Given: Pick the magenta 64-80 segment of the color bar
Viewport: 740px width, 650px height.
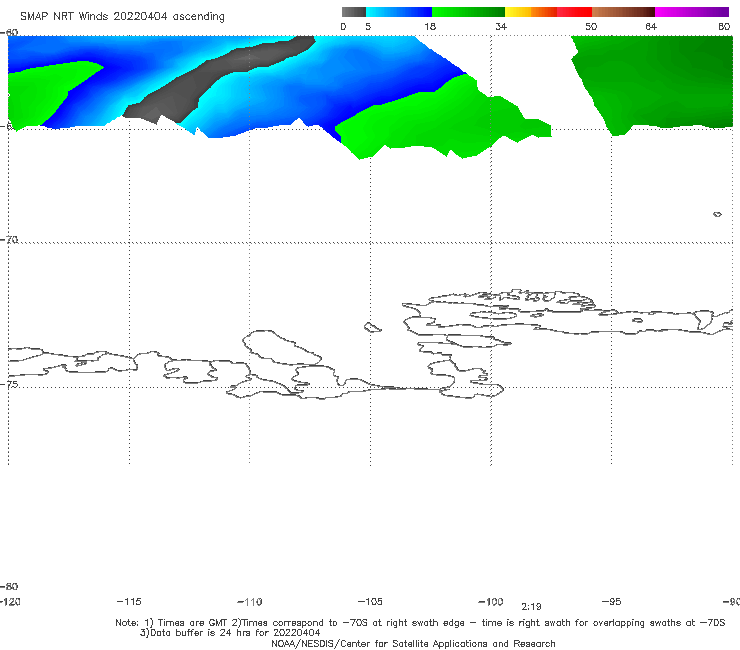Looking at the screenshot, I should [x=692, y=12].
